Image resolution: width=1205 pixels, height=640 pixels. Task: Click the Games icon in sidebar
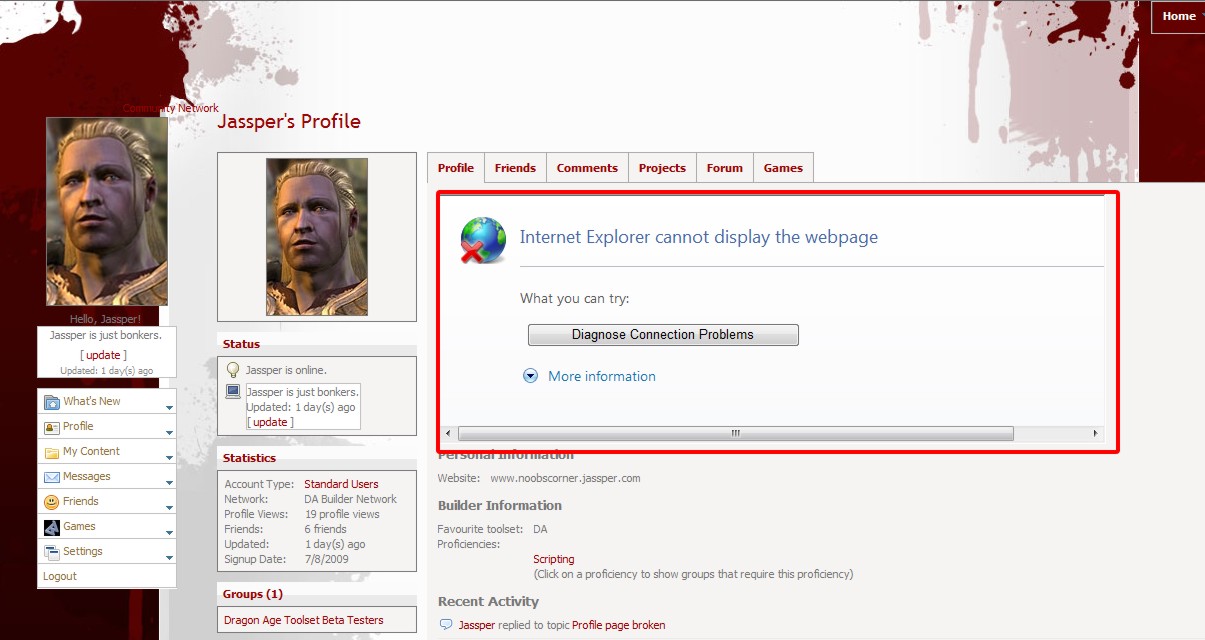click(52, 527)
